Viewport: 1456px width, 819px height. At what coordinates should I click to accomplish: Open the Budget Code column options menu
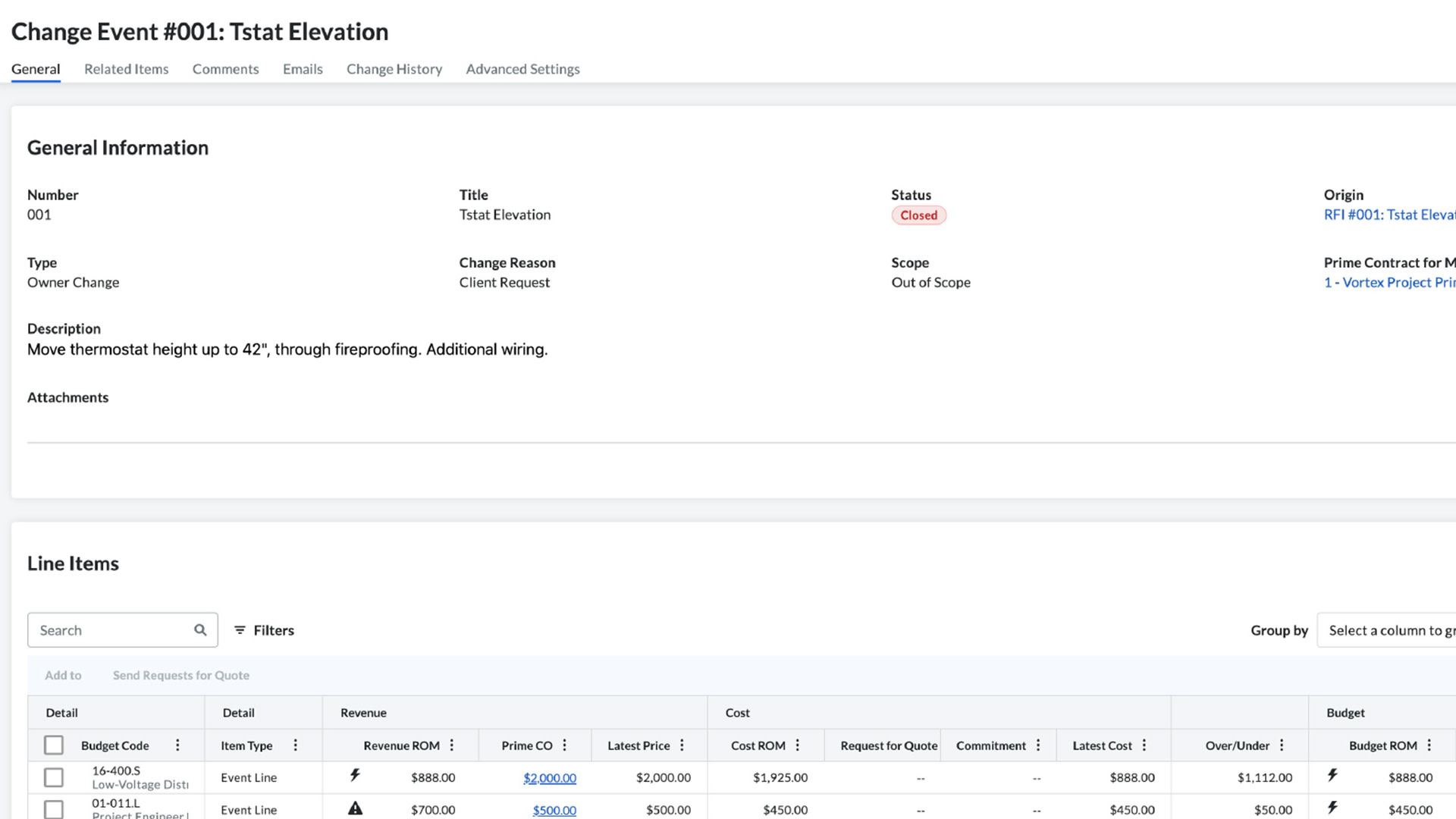pyautogui.click(x=177, y=745)
